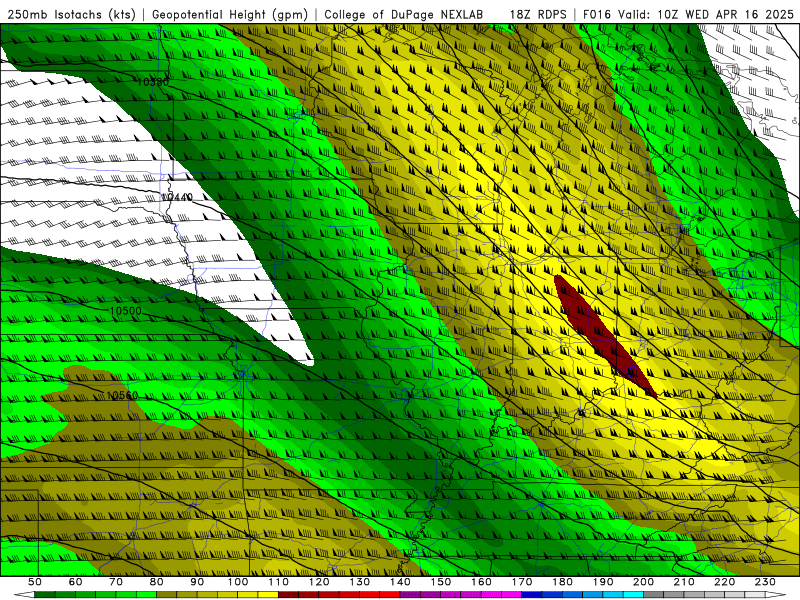Viewport: 800px width, 600px height.
Task: Click the 'Geopotential Height (gpm)' header text
Action: click(x=230, y=14)
